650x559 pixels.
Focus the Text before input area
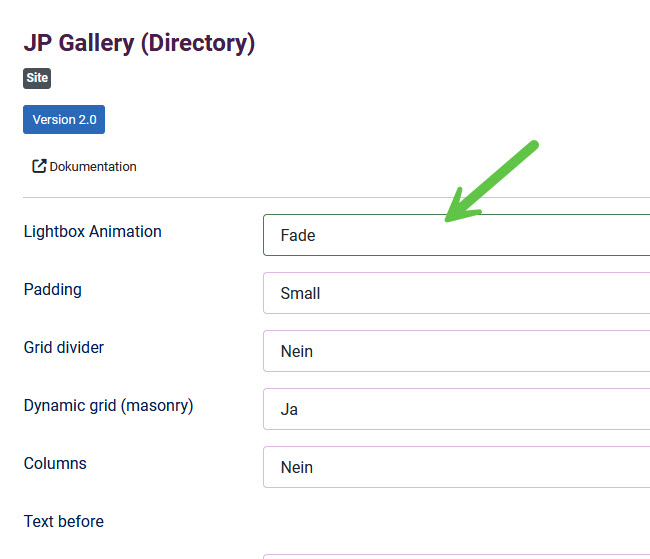pyautogui.click(x=456, y=557)
